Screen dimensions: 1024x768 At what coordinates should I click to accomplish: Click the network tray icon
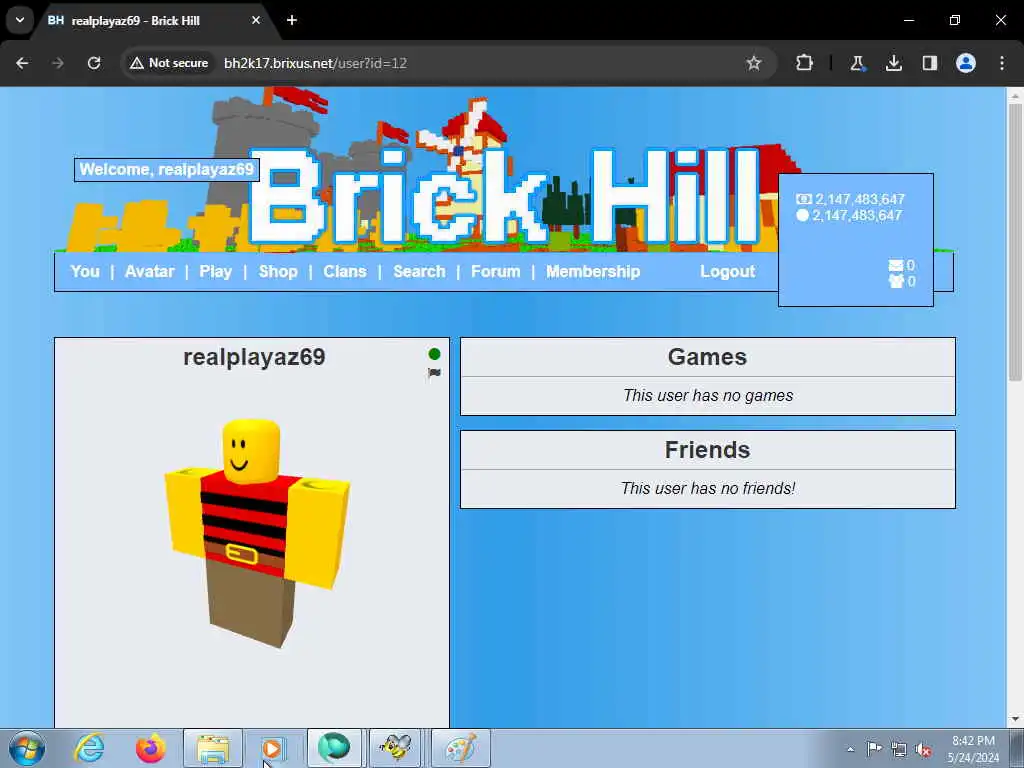click(899, 749)
